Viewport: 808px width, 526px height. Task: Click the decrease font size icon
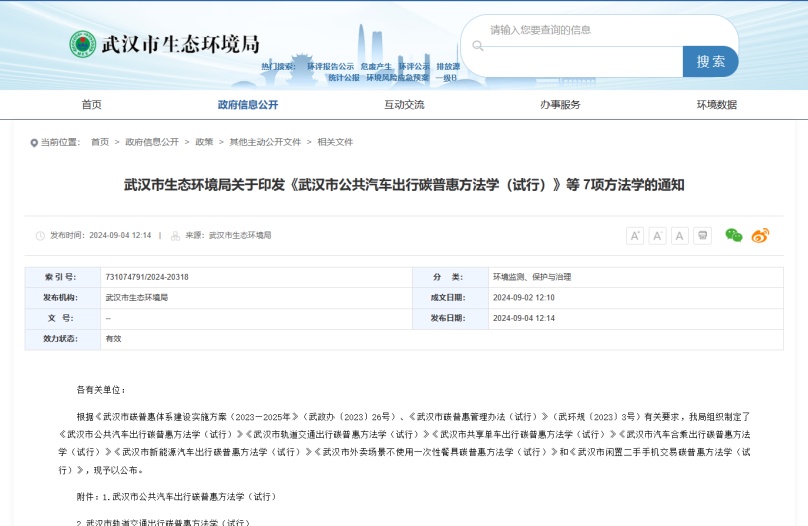click(657, 236)
